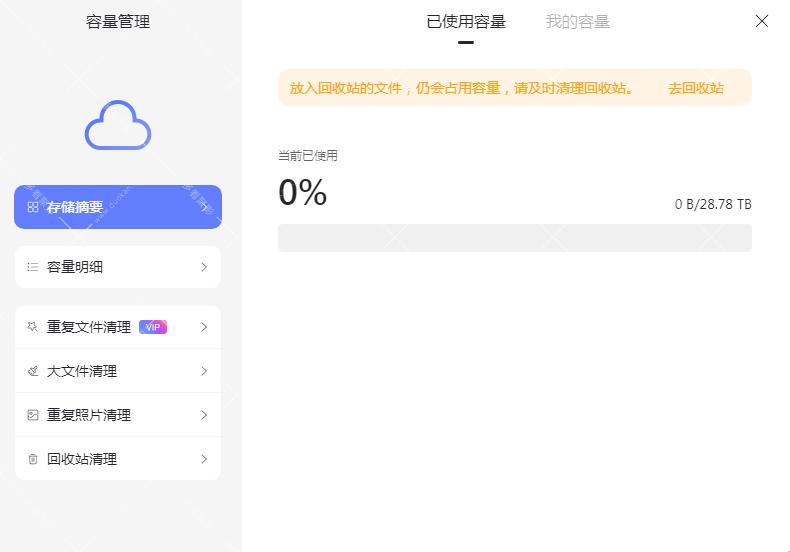The height and width of the screenshot is (552, 790).
Task: Open the 大文件清理 menu entry
Action: [x=118, y=371]
